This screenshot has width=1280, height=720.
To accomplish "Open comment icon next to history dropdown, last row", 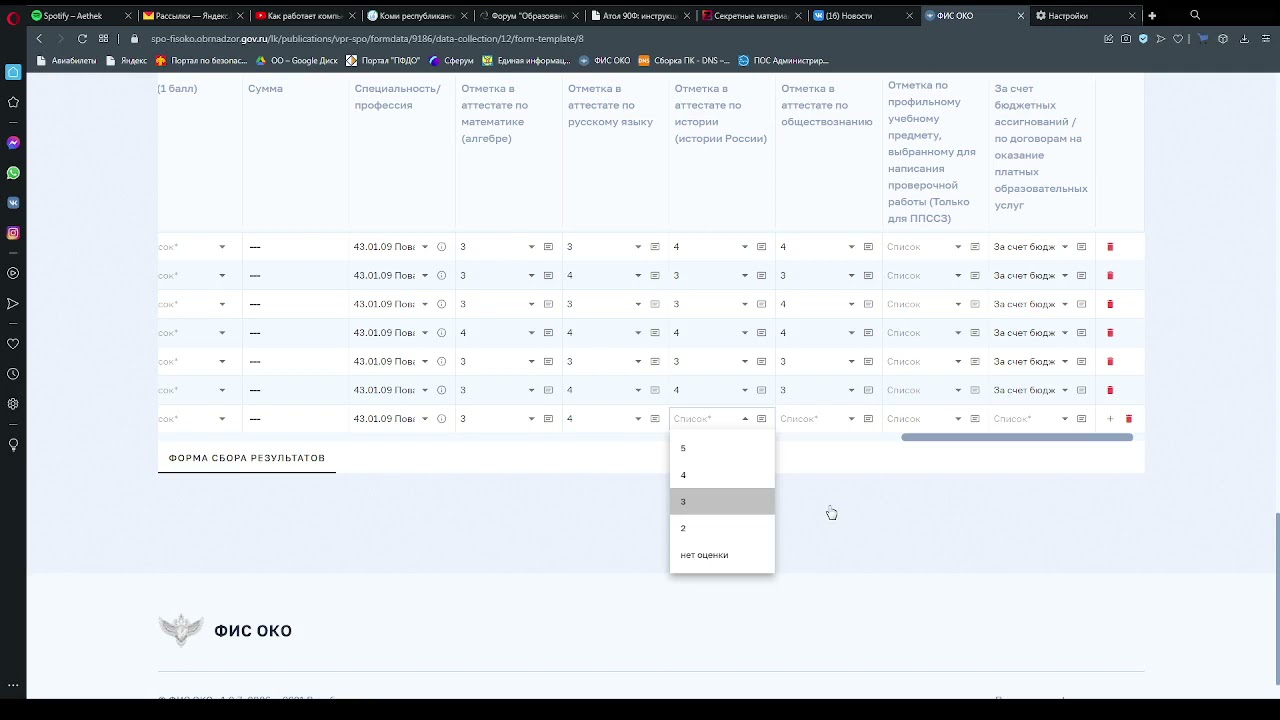I will pyautogui.click(x=761, y=419).
